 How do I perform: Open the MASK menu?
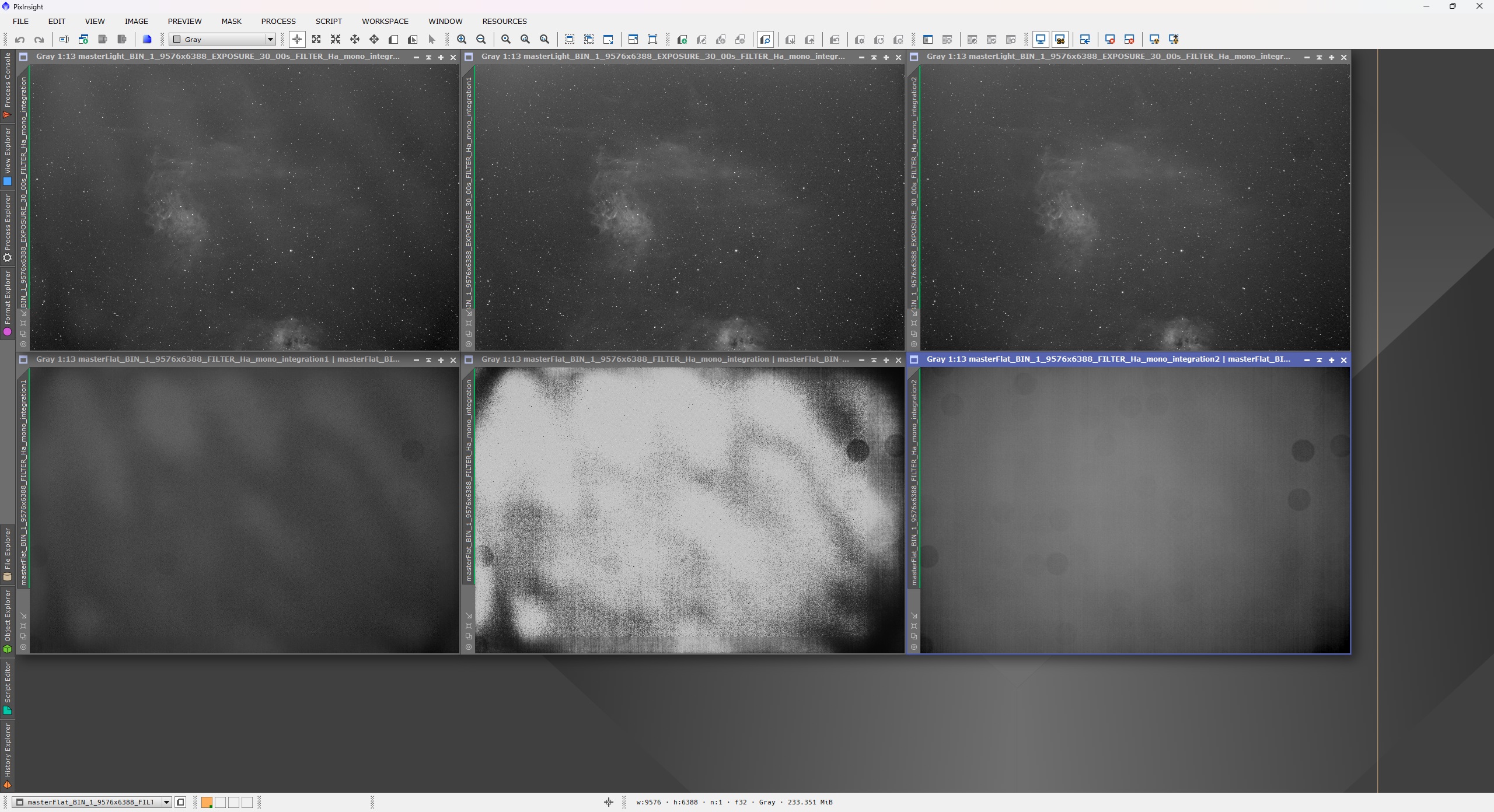pos(231,21)
